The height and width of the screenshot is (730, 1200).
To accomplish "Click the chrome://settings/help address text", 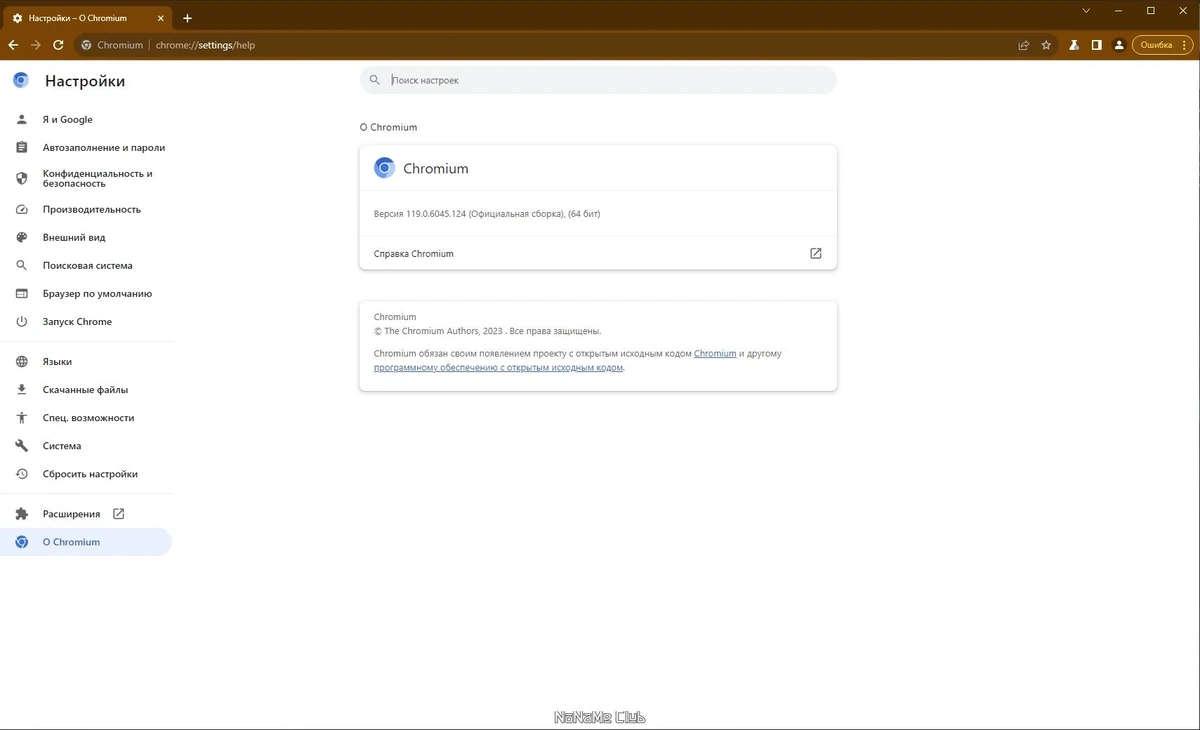I will 205,45.
